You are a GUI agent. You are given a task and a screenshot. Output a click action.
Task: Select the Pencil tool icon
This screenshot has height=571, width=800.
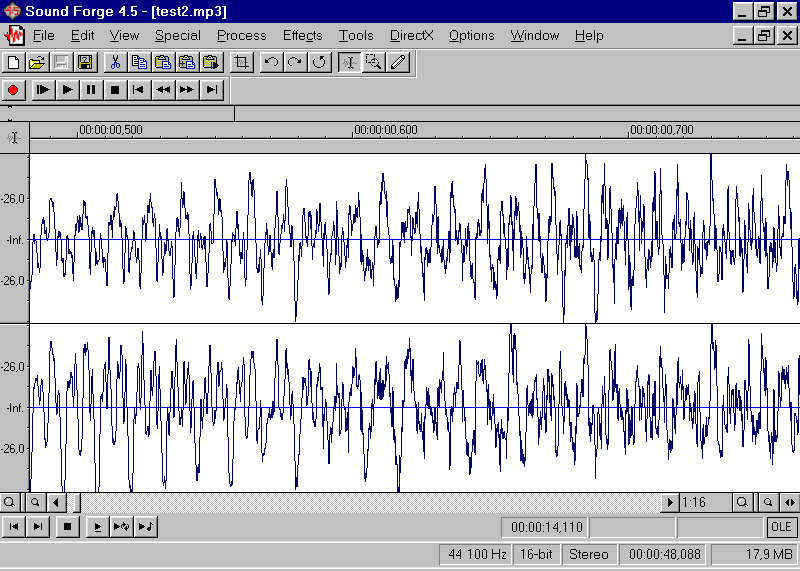coord(398,62)
